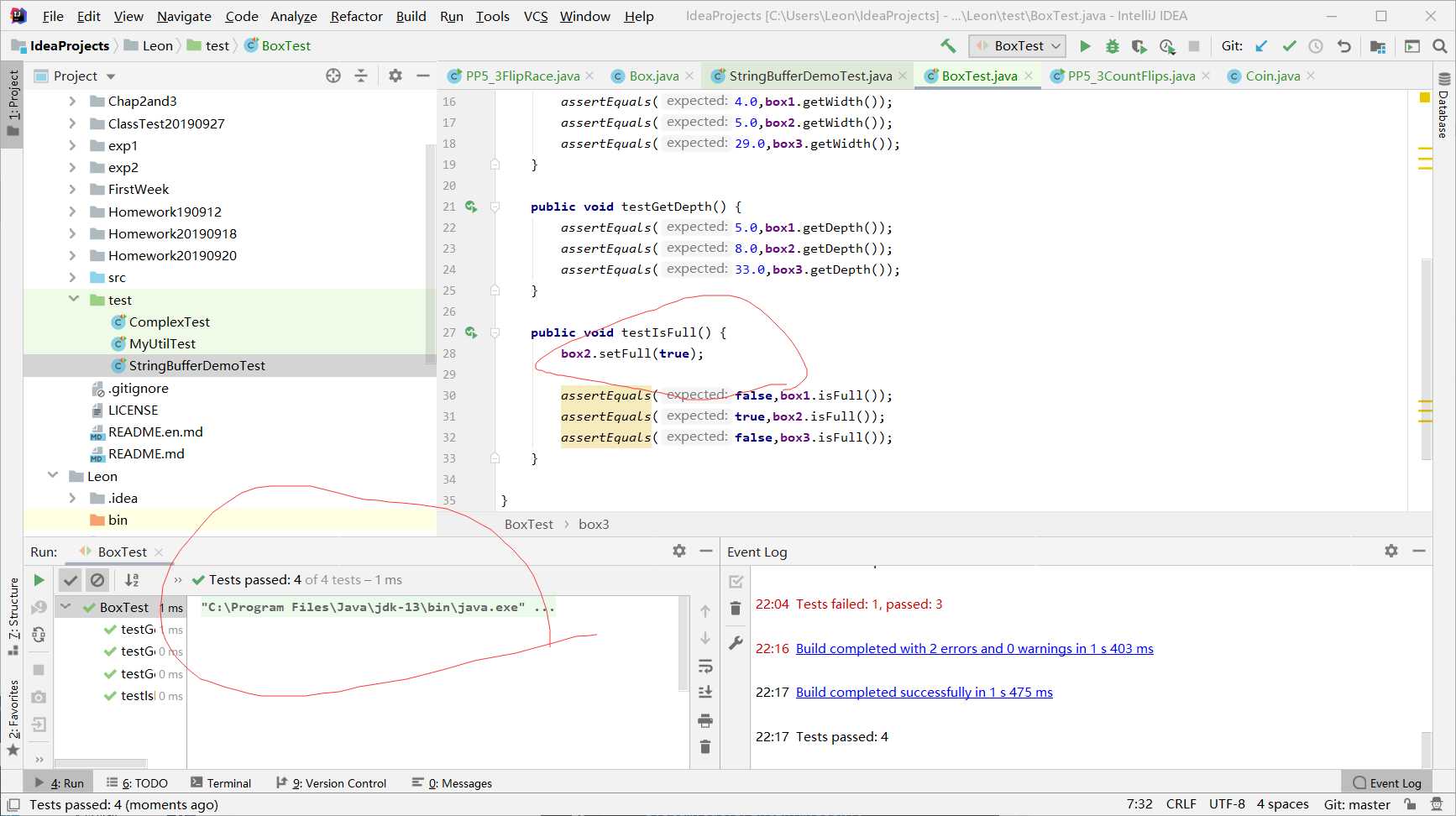The width and height of the screenshot is (1456, 816).
Task: Open Project Structure icon in toolbar
Action: coord(1377,46)
